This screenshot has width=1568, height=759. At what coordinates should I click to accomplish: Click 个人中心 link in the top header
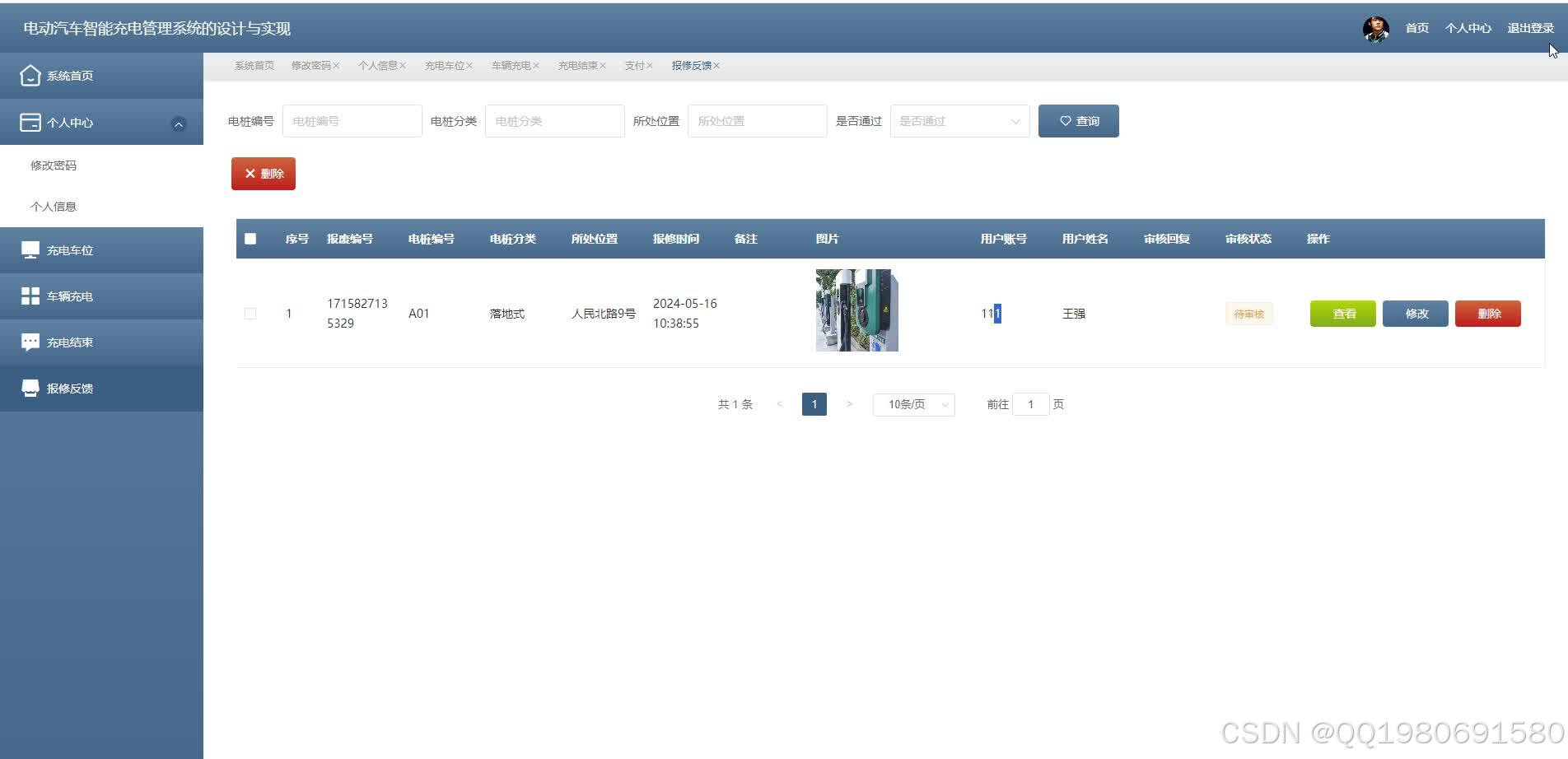(x=1468, y=28)
